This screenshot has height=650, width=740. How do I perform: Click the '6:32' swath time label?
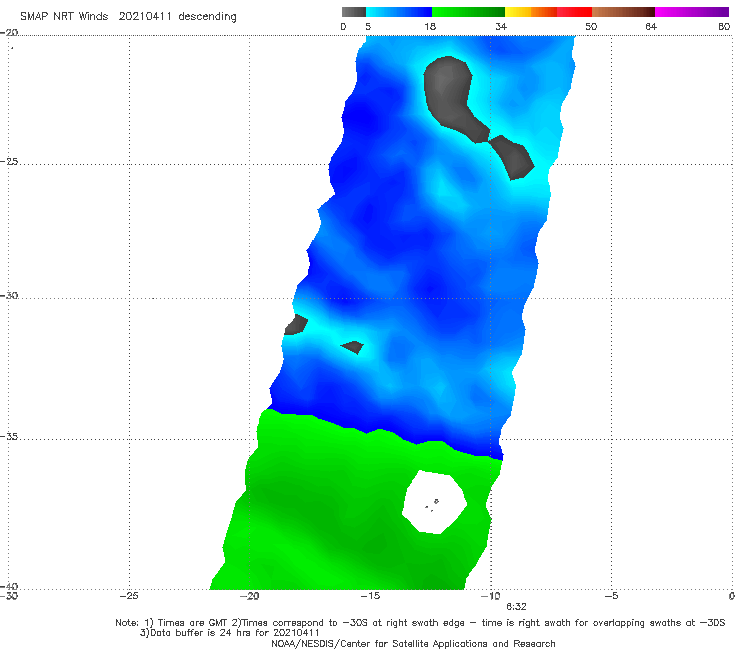click(516, 607)
